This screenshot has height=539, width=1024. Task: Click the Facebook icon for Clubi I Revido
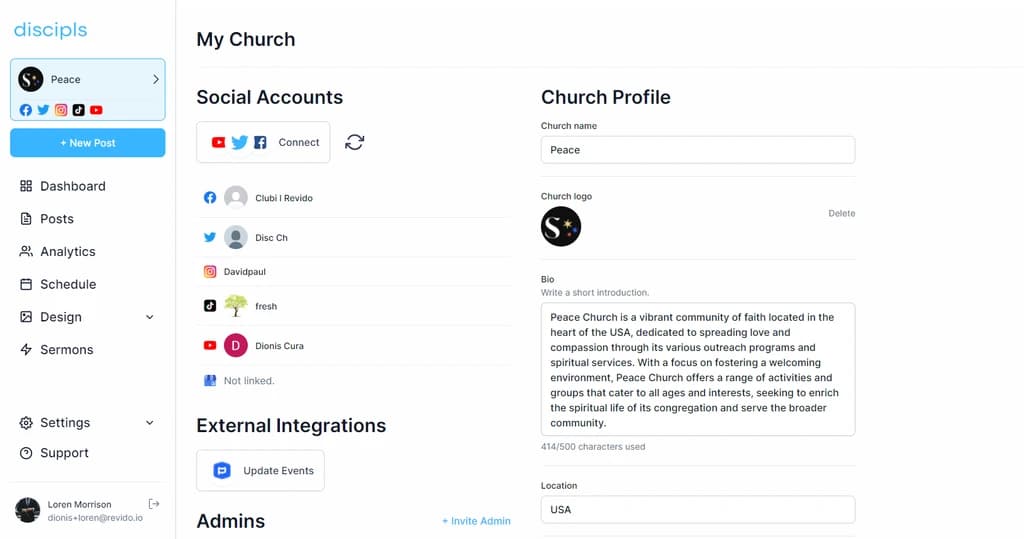pyautogui.click(x=210, y=198)
